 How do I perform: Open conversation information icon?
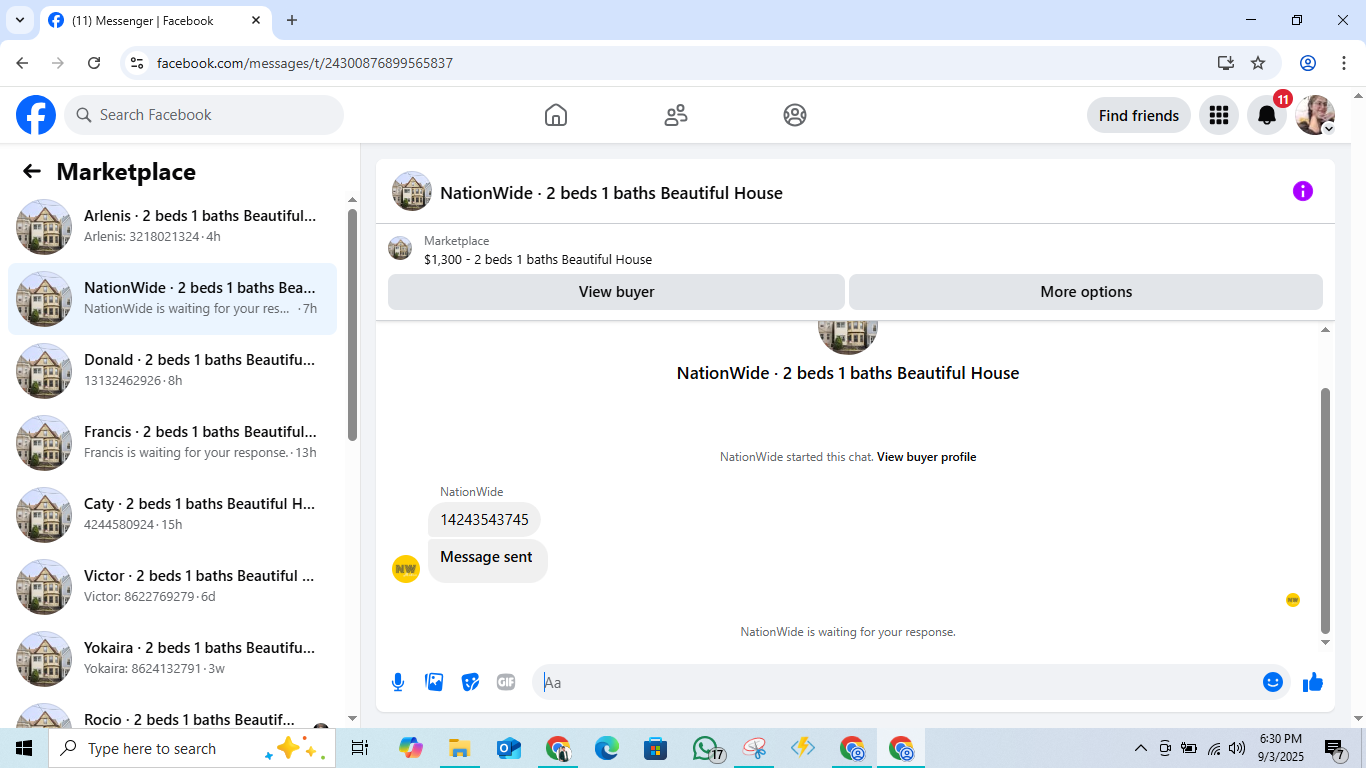[1303, 191]
